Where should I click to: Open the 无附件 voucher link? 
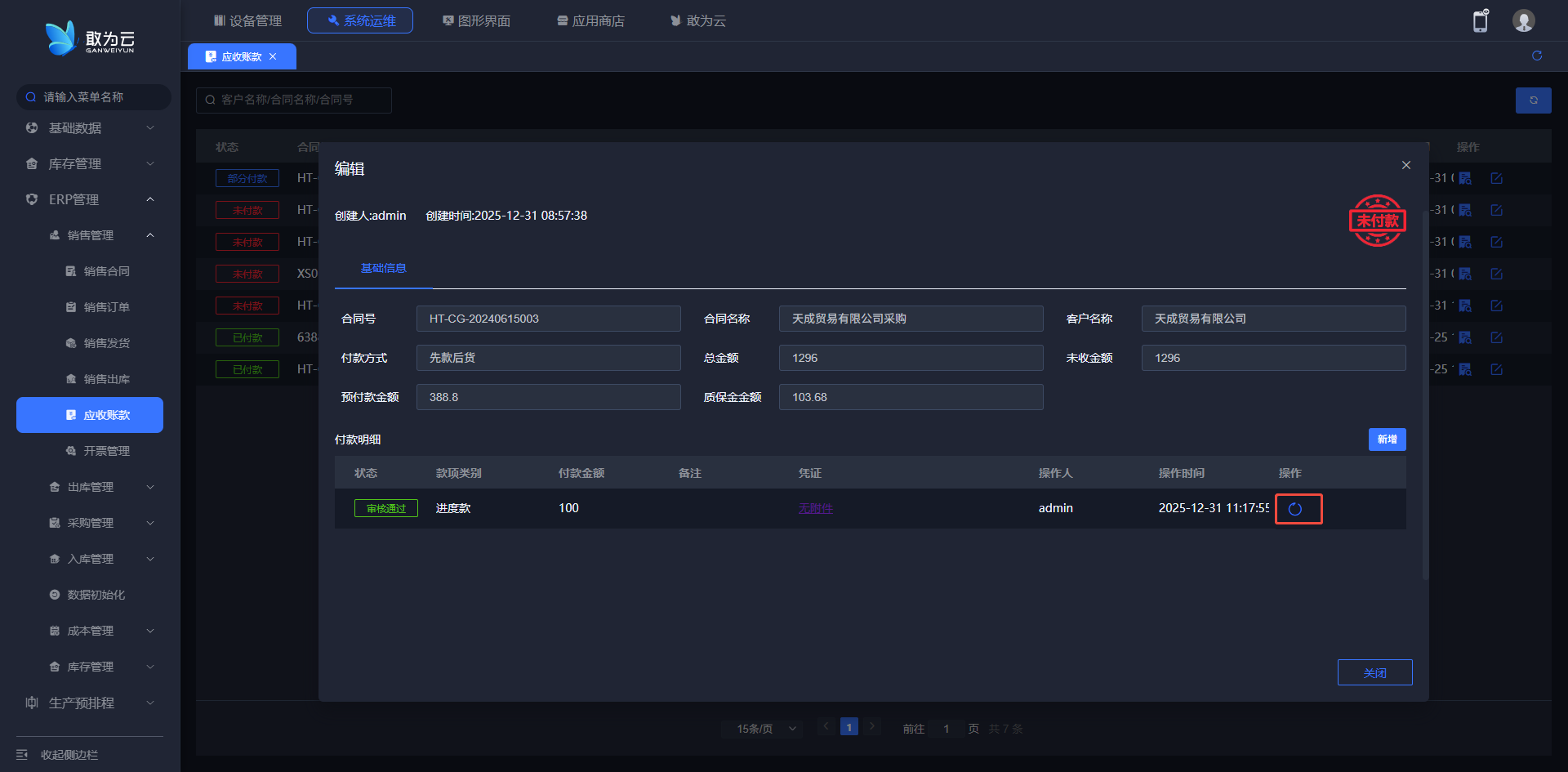(x=815, y=508)
